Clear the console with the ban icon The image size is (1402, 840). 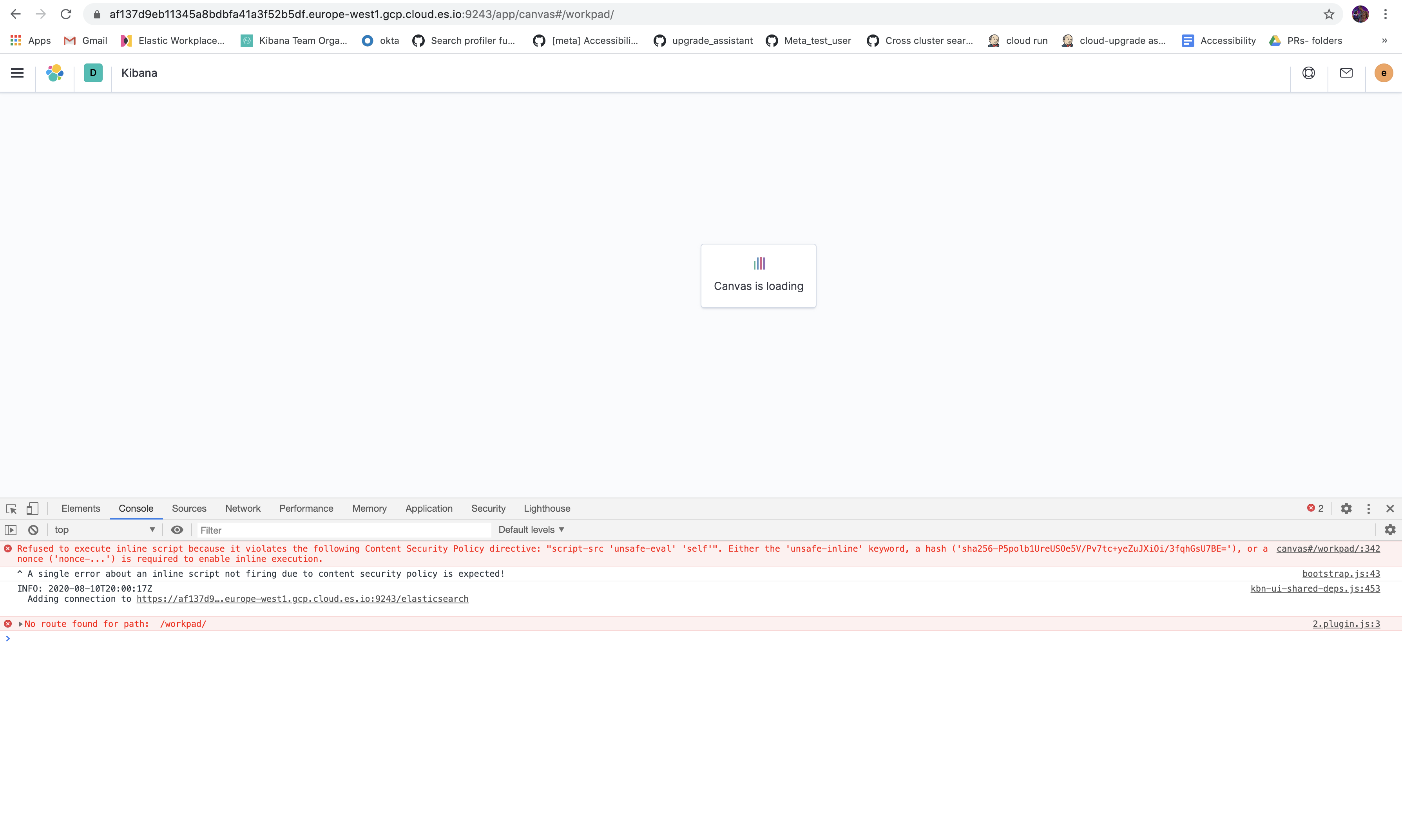click(33, 530)
